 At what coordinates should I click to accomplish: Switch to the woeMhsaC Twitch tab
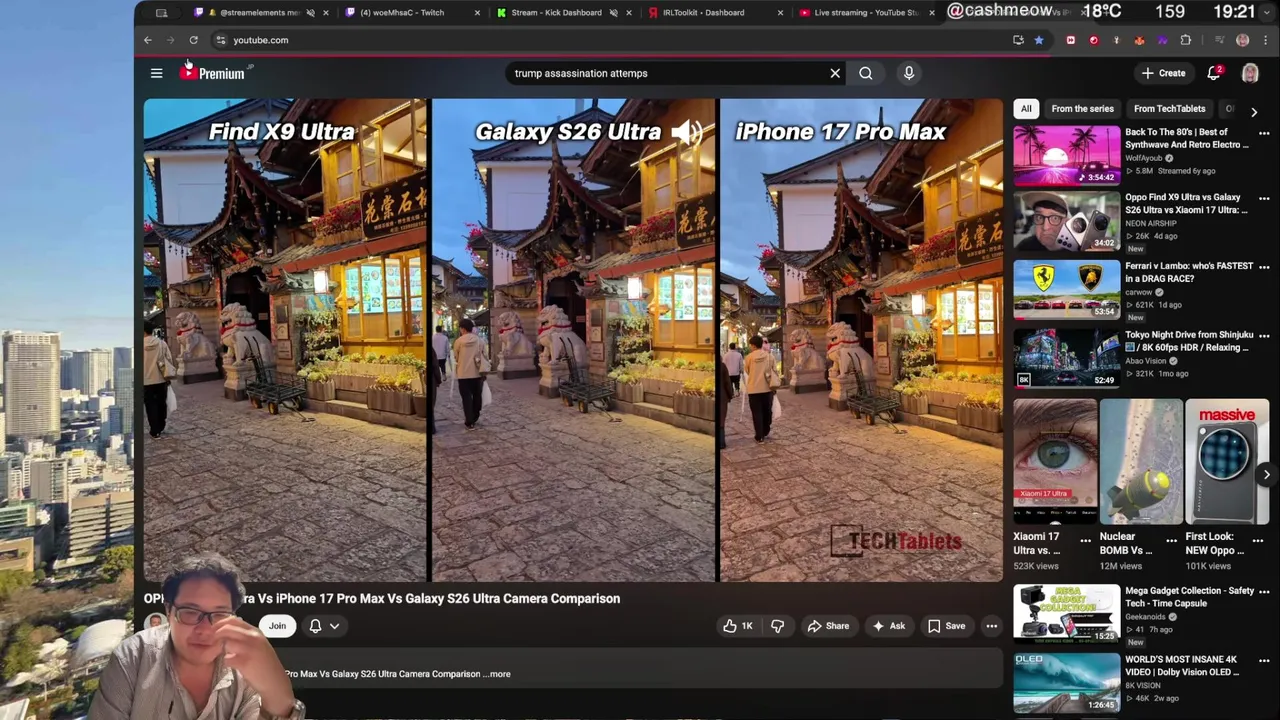[410, 13]
